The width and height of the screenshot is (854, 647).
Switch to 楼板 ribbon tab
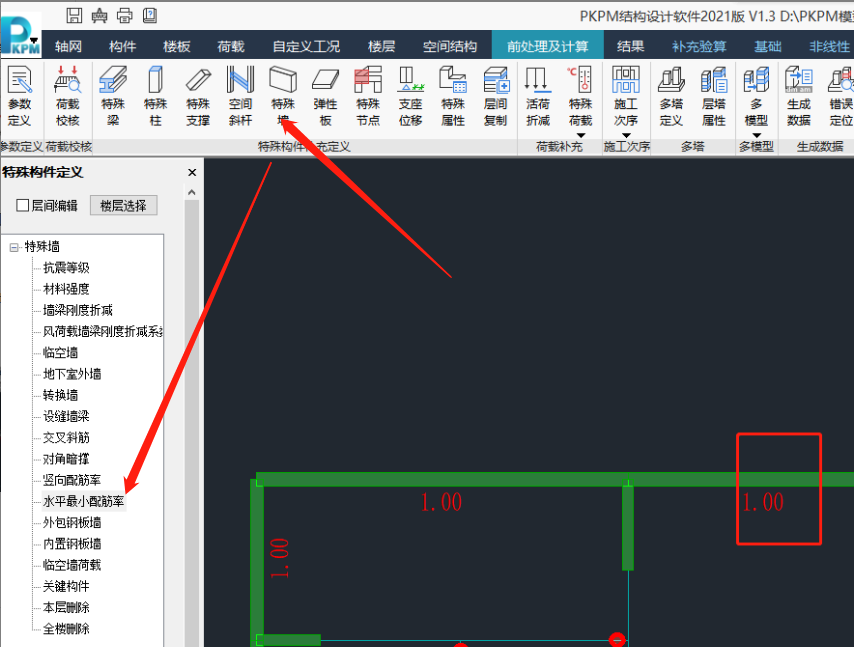(x=176, y=46)
